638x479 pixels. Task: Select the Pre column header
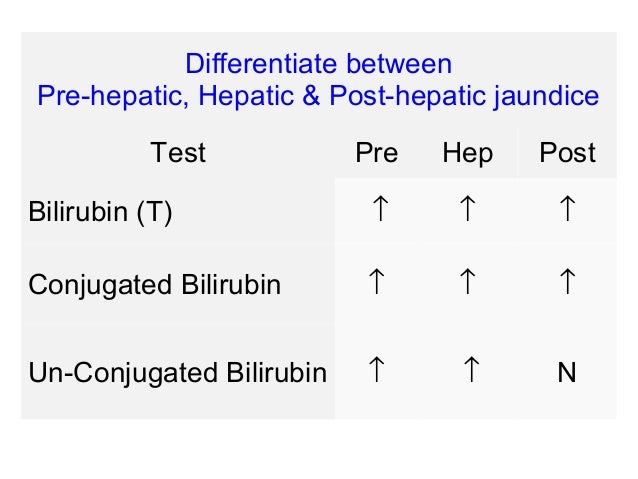[x=376, y=153]
